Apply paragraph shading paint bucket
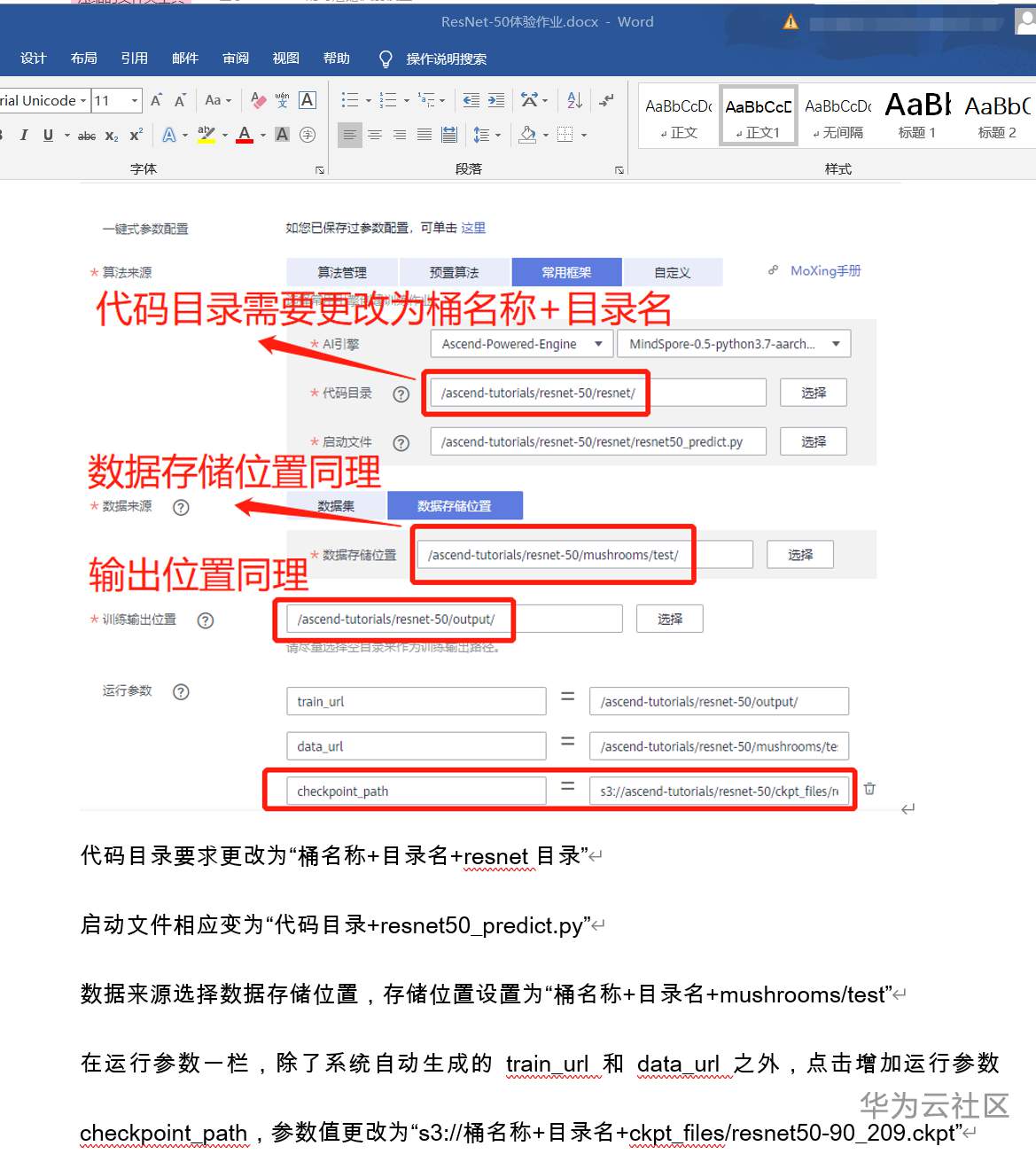Viewport: 1036px width, 1154px height. click(528, 135)
